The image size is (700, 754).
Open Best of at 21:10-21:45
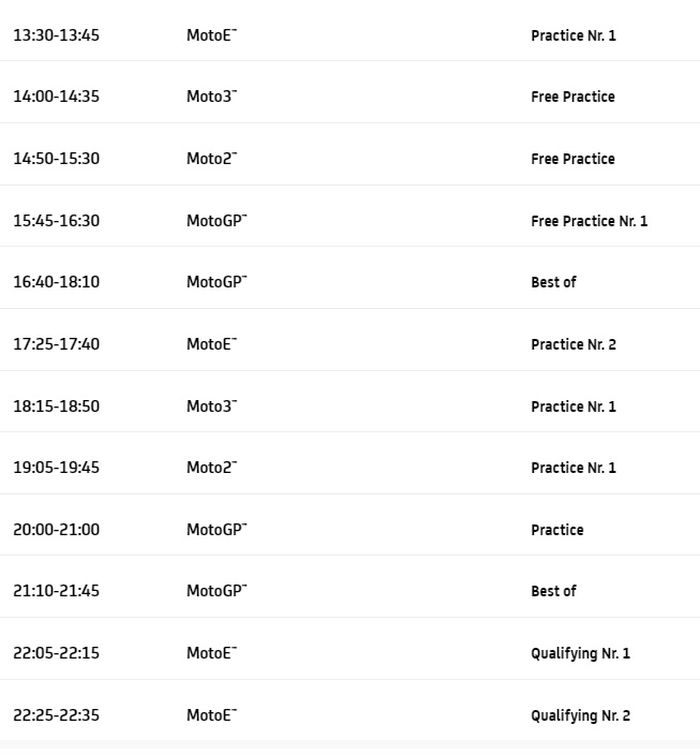[x=553, y=591]
